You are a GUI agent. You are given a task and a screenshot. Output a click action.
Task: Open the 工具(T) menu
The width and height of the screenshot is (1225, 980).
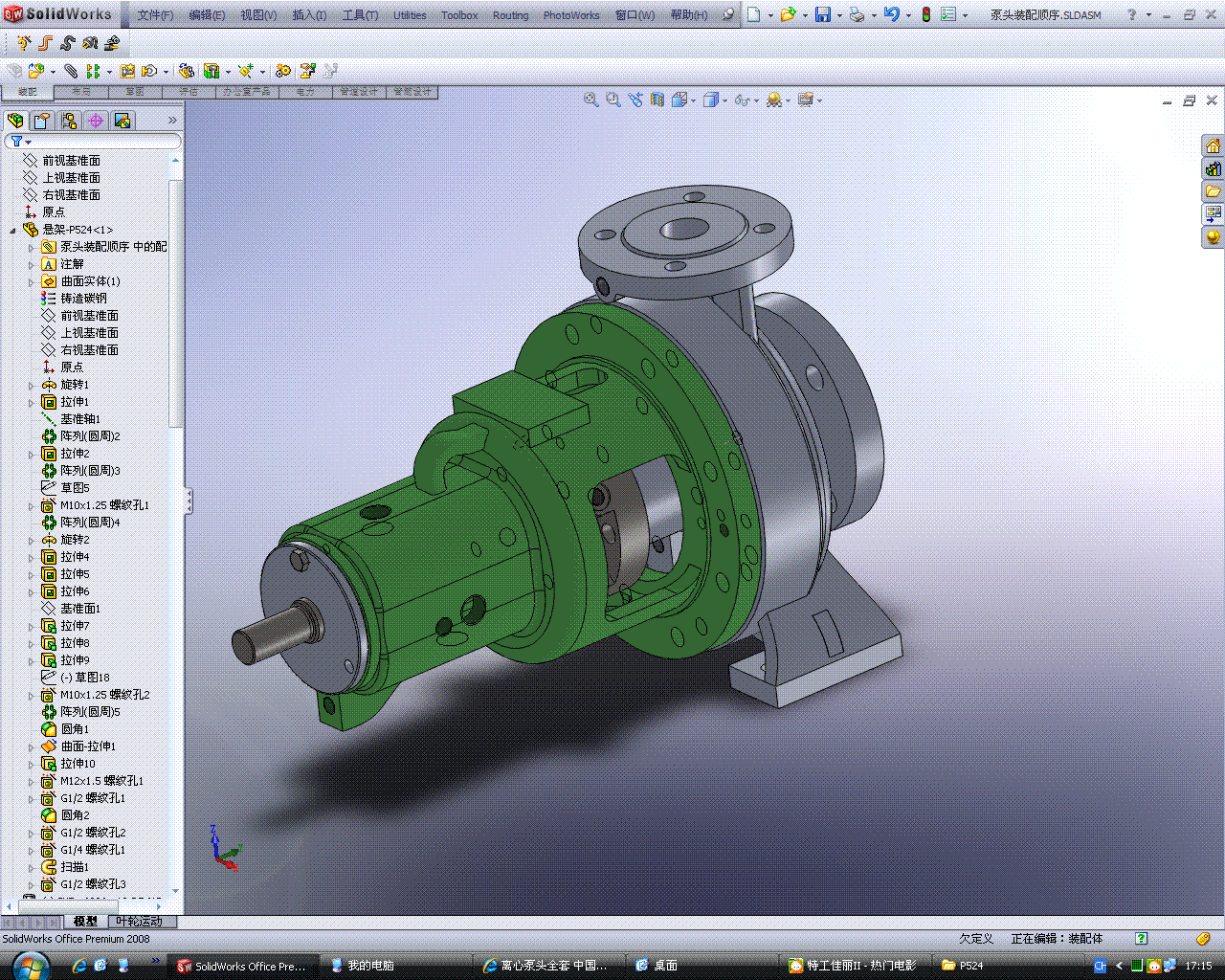click(x=360, y=15)
